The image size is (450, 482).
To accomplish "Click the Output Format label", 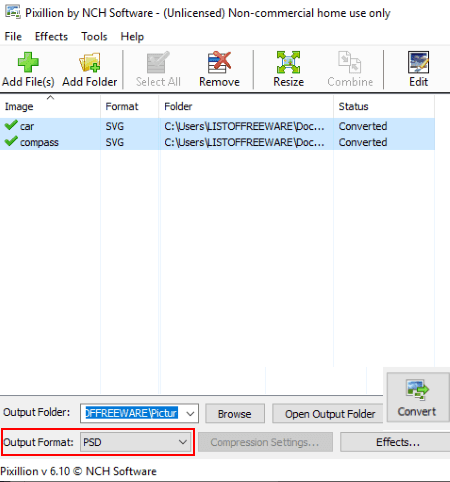I will (x=38, y=442).
